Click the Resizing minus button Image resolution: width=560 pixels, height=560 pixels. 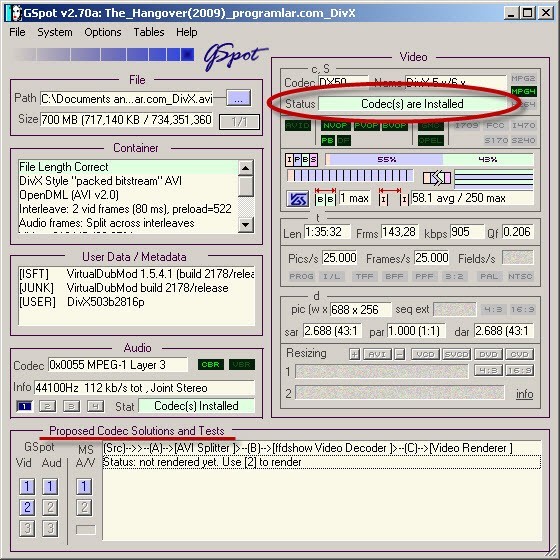pyautogui.click(x=400, y=354)
